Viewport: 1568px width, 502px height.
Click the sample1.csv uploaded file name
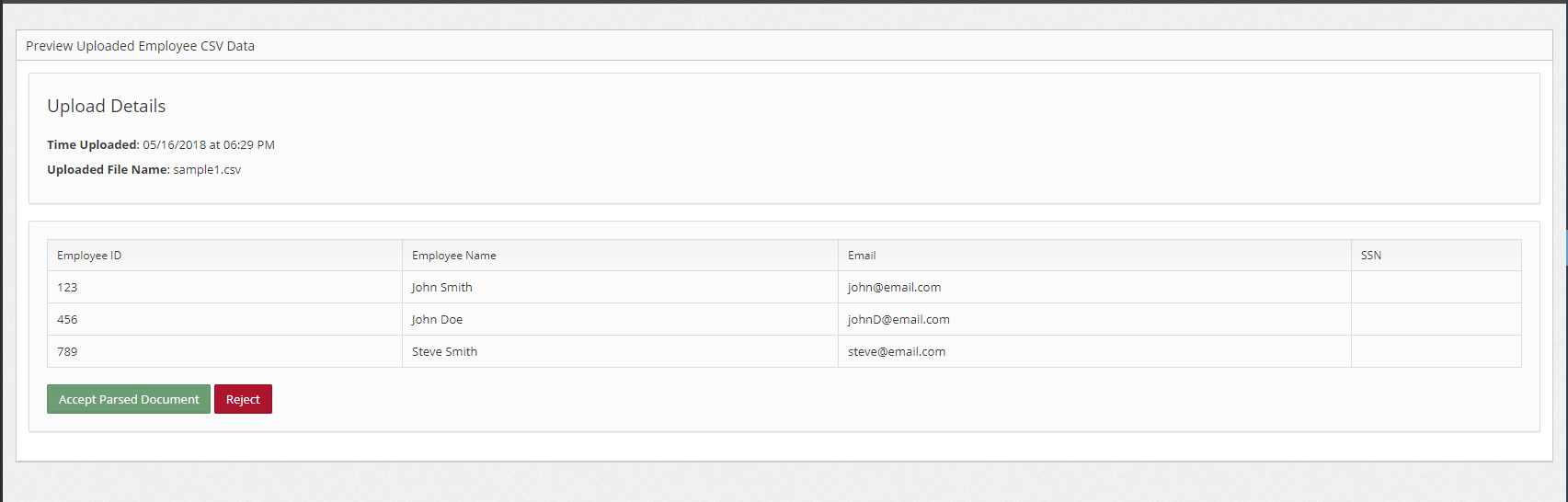207,169
